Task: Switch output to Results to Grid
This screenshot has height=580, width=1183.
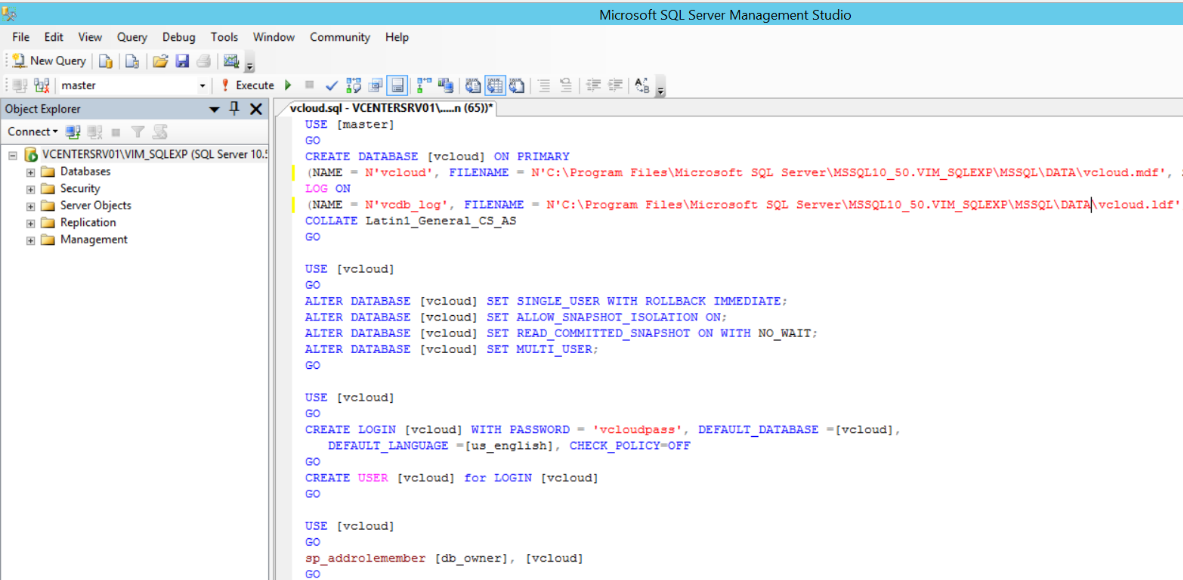Action: tap(495, 85)
